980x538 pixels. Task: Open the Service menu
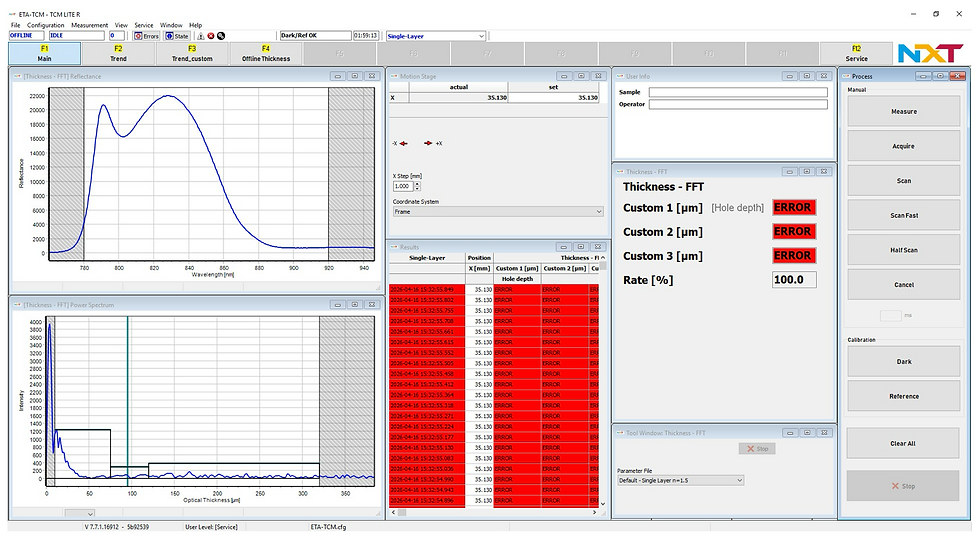(x=144, y=25)
